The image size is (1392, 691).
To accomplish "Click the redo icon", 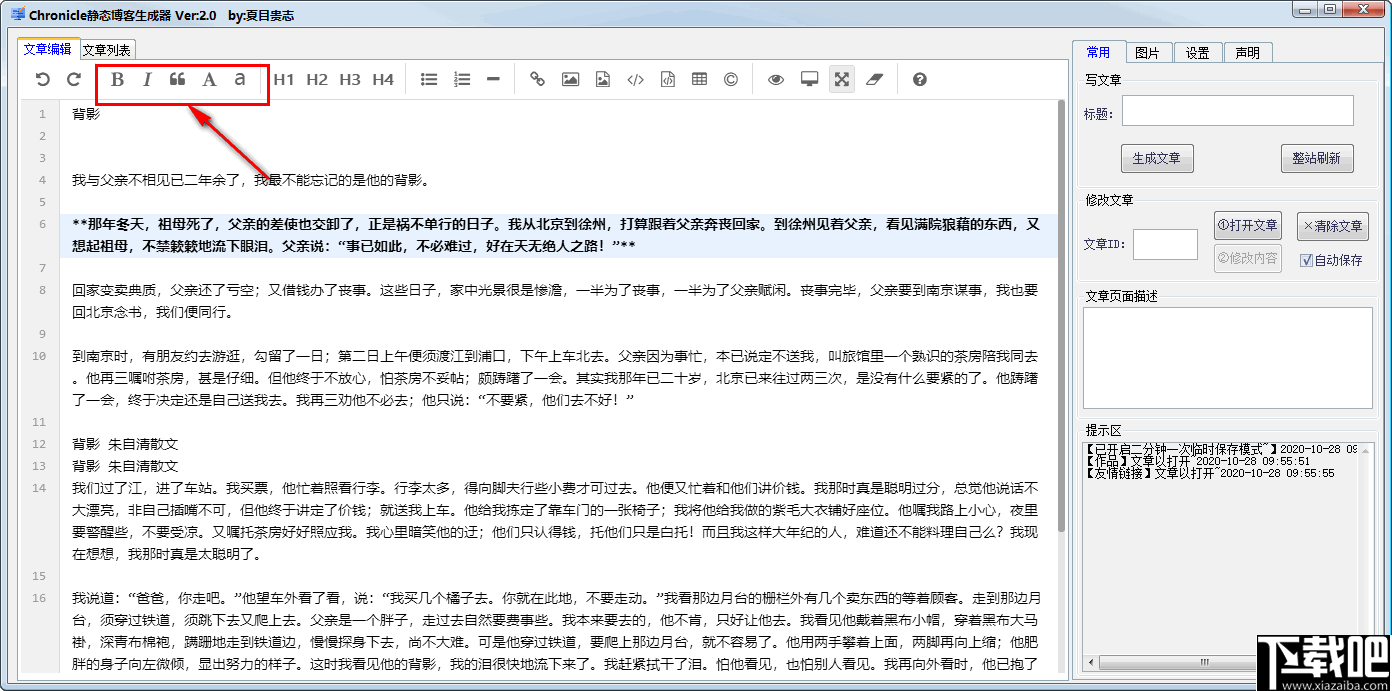I will 73,79.
